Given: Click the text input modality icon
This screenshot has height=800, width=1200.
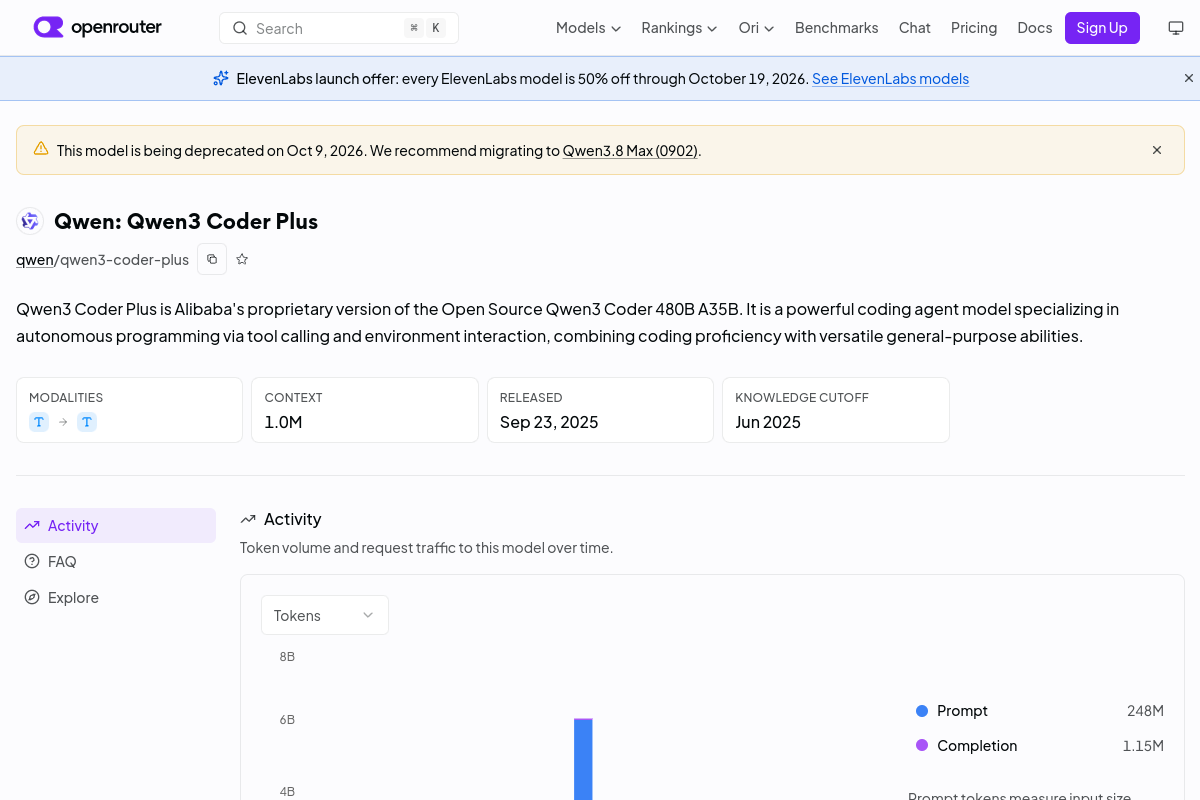Looking at the screenshot, I should coord(39,422).
